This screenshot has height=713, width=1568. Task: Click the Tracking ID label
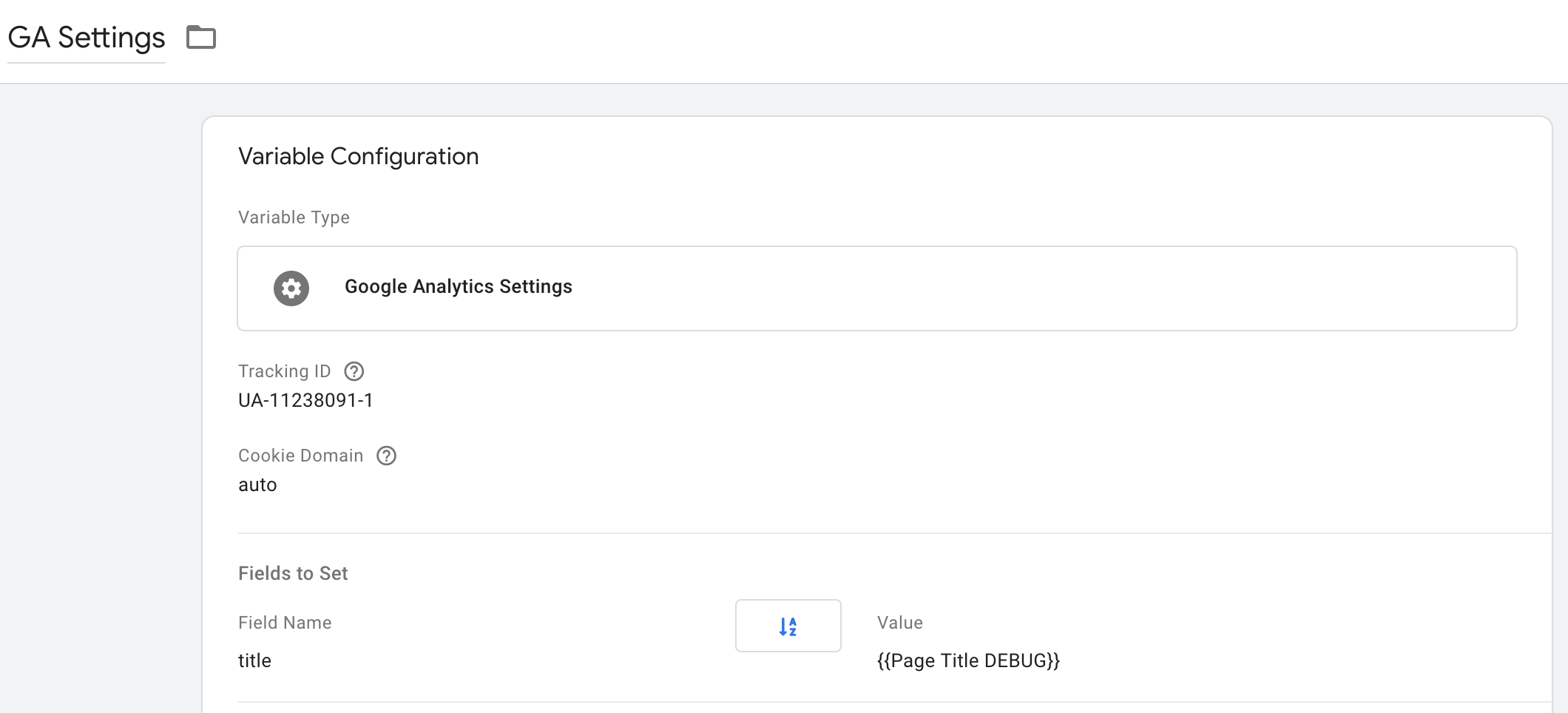point(284,371)
